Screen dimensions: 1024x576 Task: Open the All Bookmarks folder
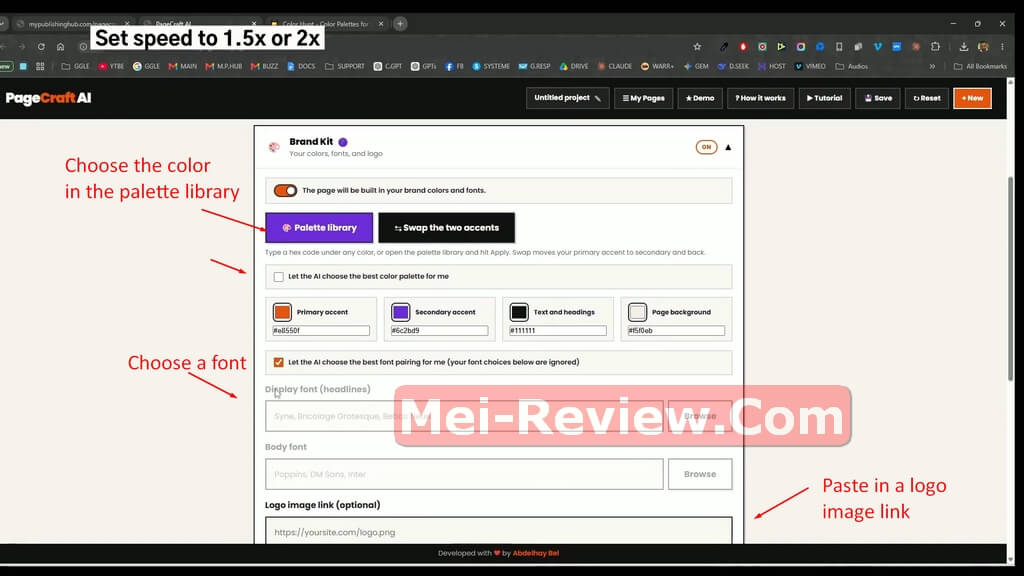[980, 66]
